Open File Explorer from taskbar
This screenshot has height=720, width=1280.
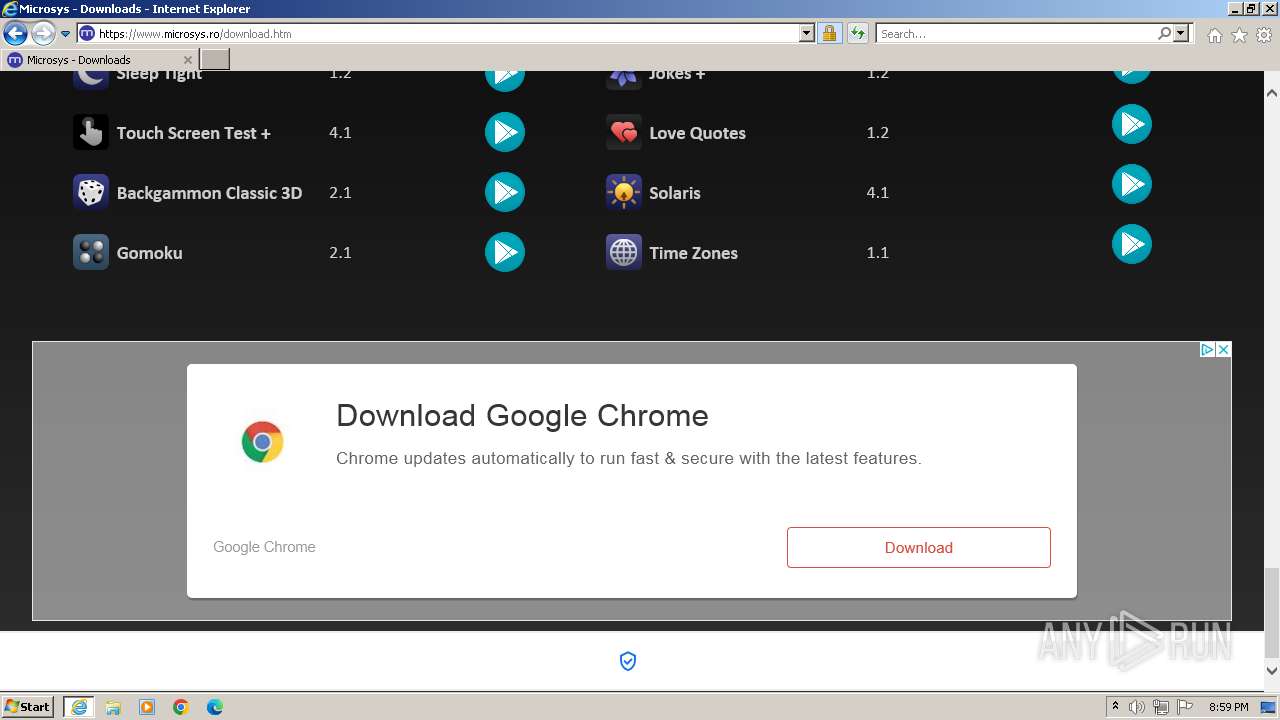point(113,707)
